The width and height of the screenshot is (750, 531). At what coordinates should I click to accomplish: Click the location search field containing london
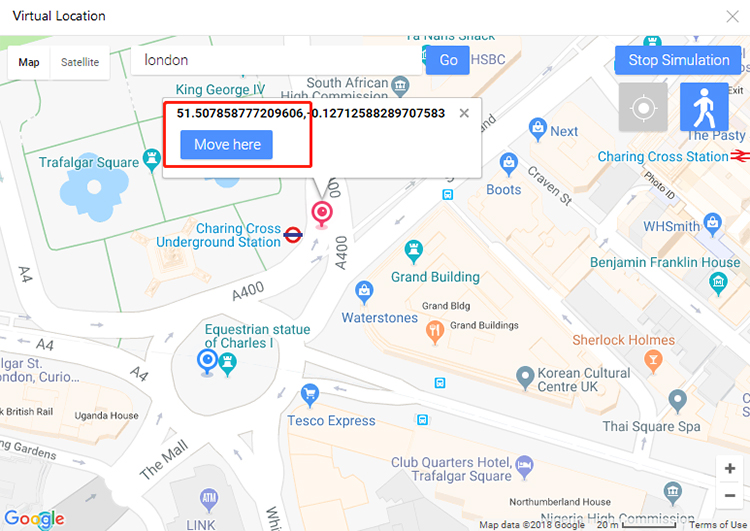point(276,60)
